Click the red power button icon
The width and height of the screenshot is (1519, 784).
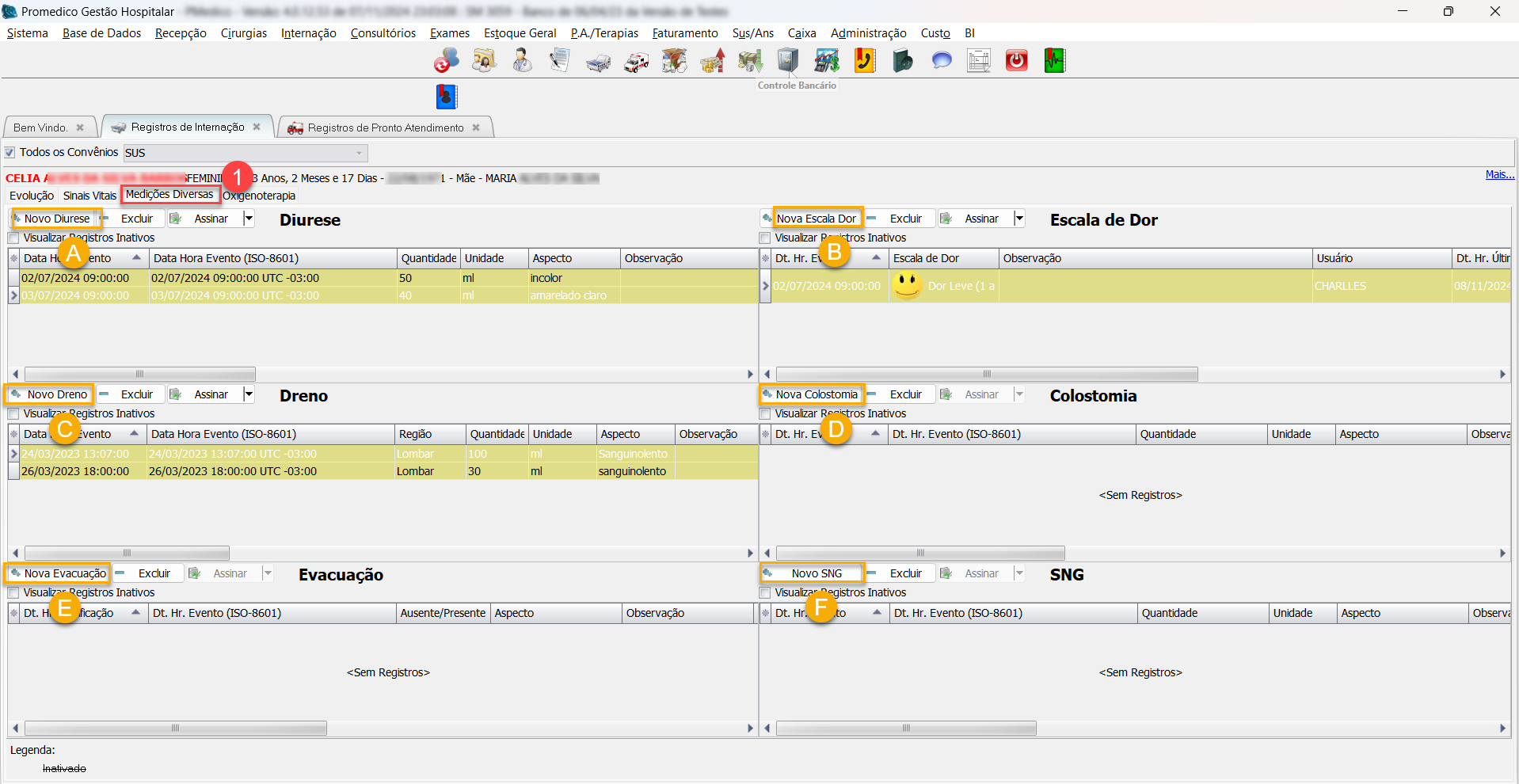coord(1016,61)
